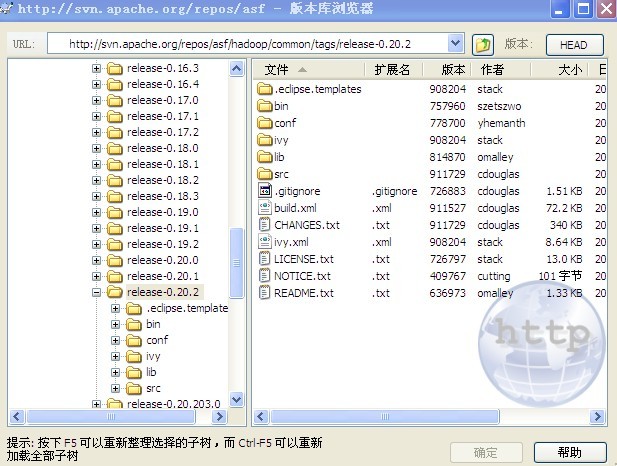Image resolution: width=617 pixels, height=466 pixels.
Task: Open the URL combo box dropdown arrow
Action: click(455, 43)
